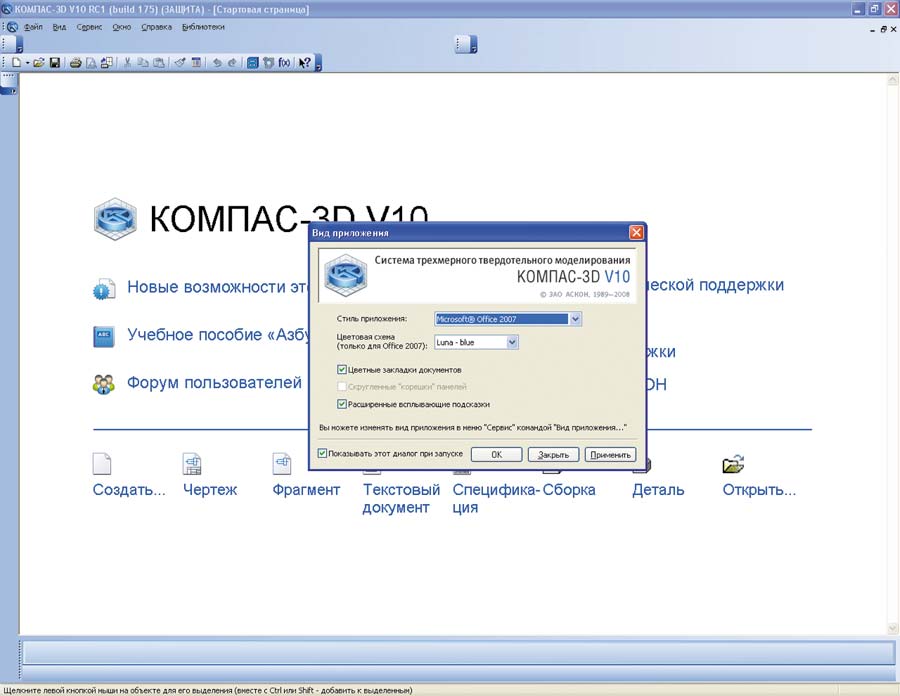The image size is (900, 696).
Task: Open the Справка menu
Action: tap(157, 27)
